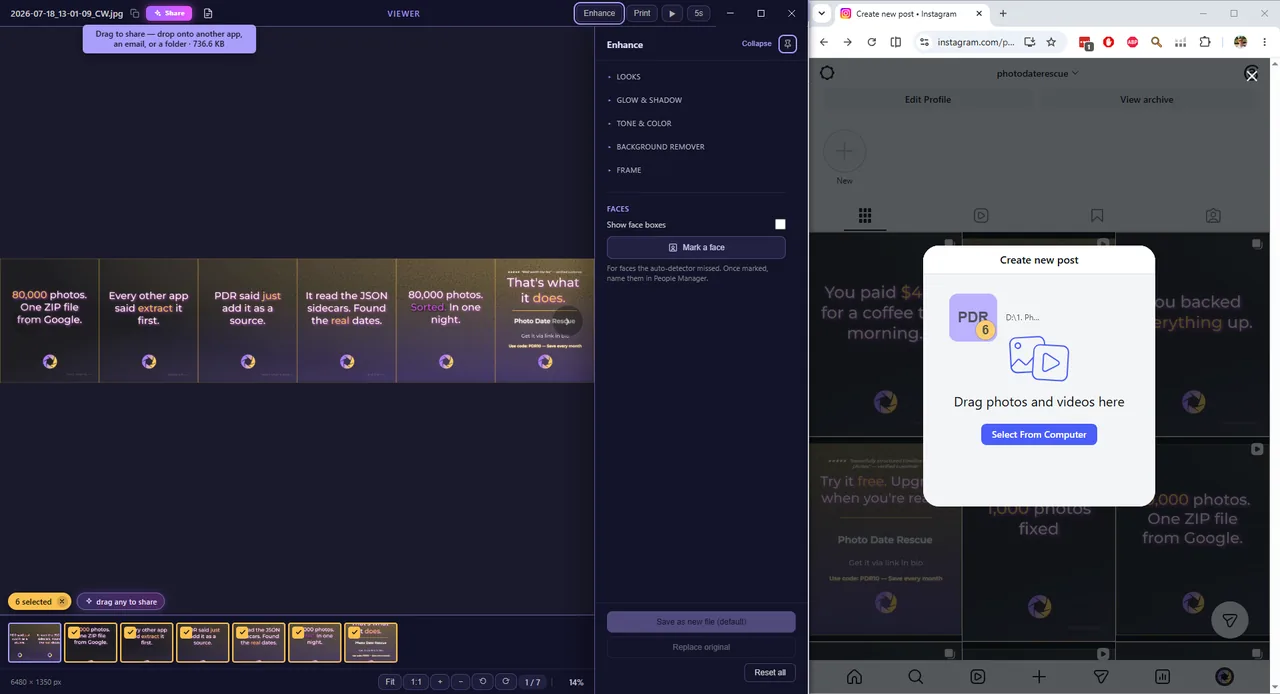Uncheck the 'add it as a source' thumbnail checkbox

186,632
